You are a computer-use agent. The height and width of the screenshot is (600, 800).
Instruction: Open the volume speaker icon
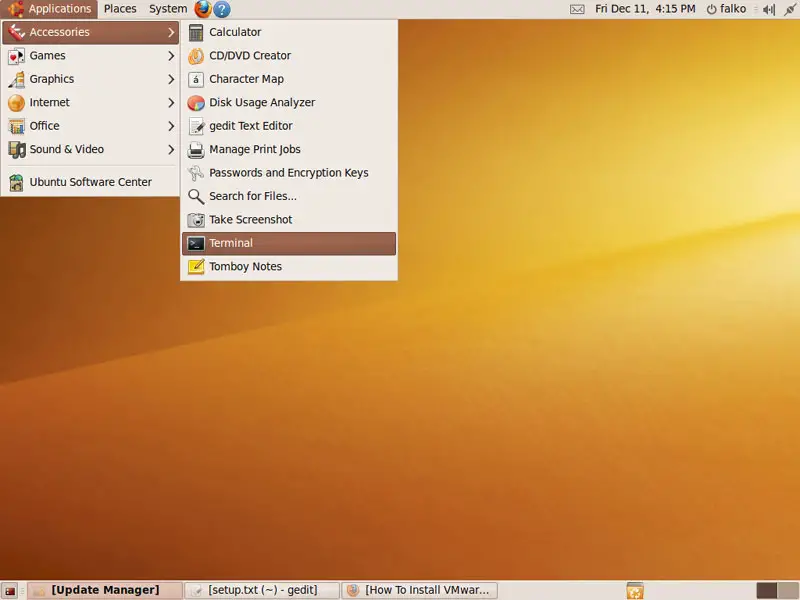point(769,9)
